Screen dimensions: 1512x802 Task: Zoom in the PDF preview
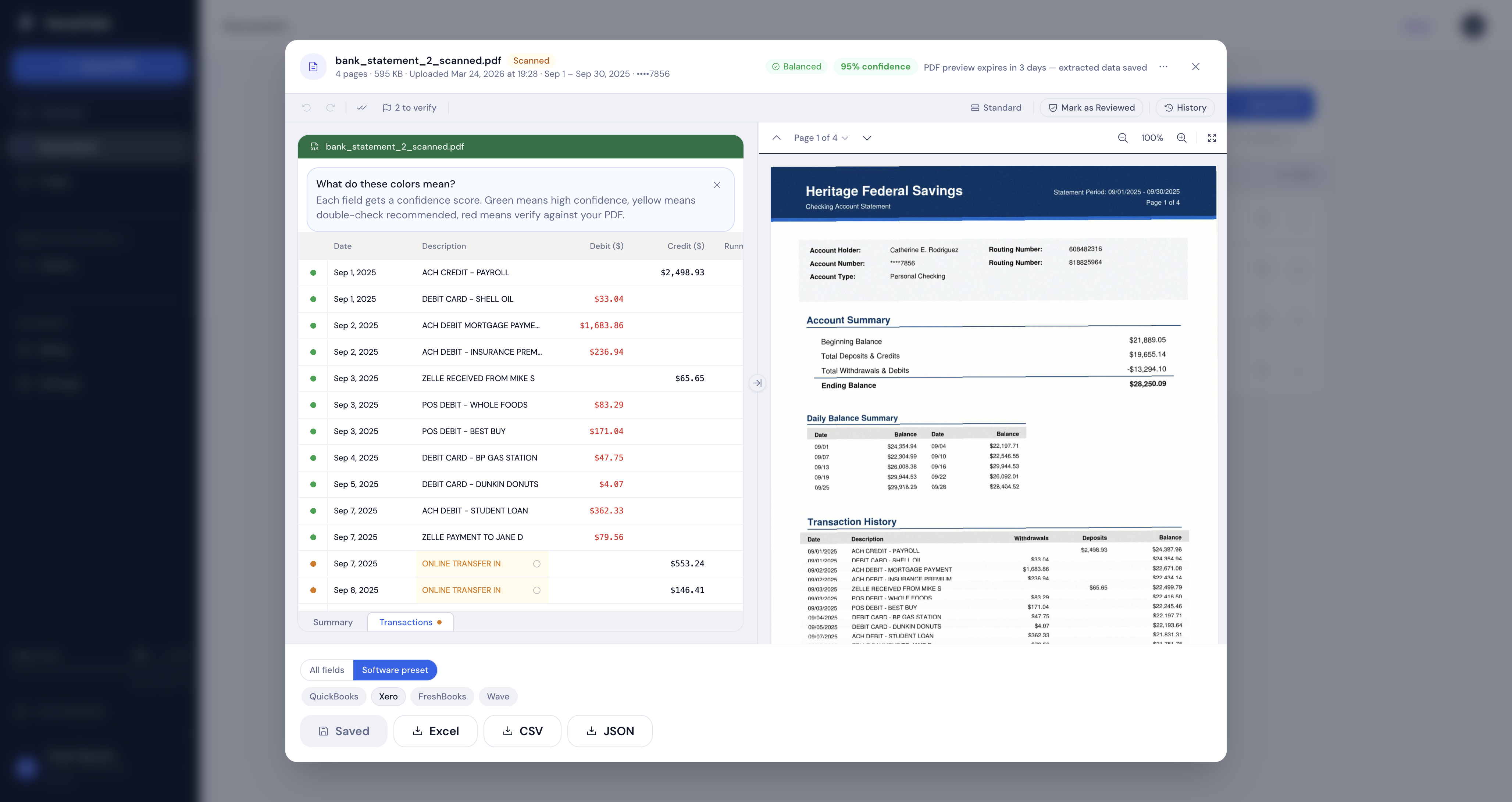(1181, 138)
